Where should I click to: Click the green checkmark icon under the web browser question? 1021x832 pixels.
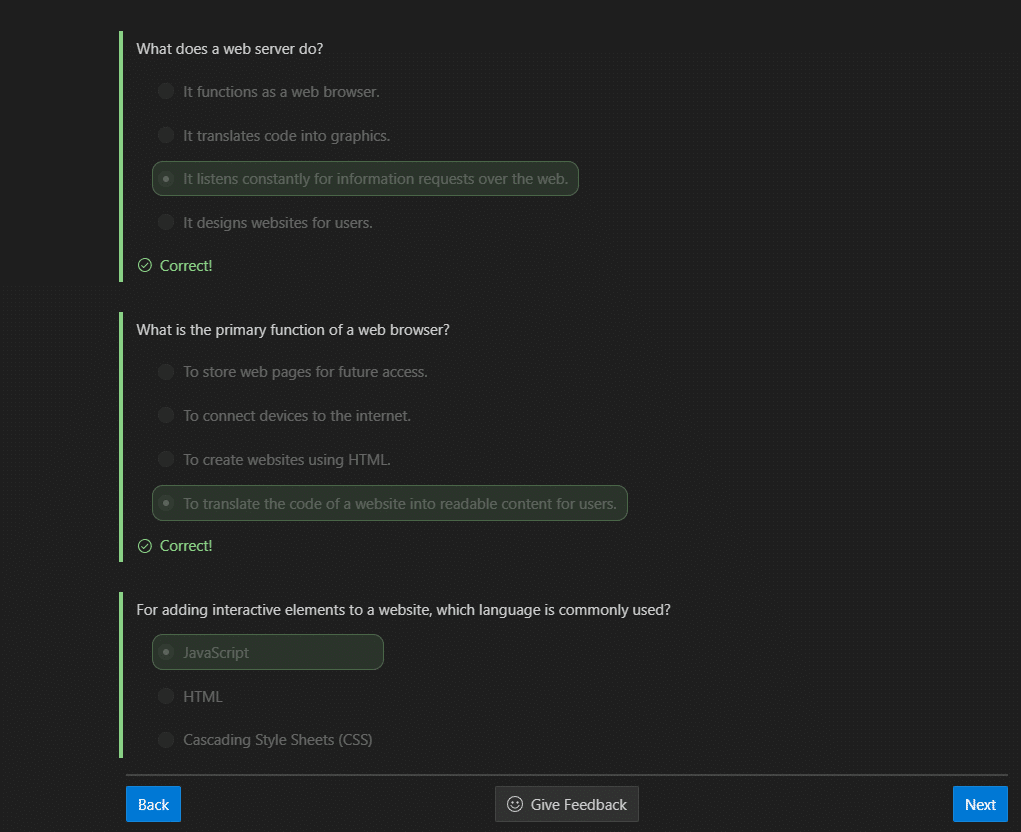pyautogui.click(x=145, y=546)
